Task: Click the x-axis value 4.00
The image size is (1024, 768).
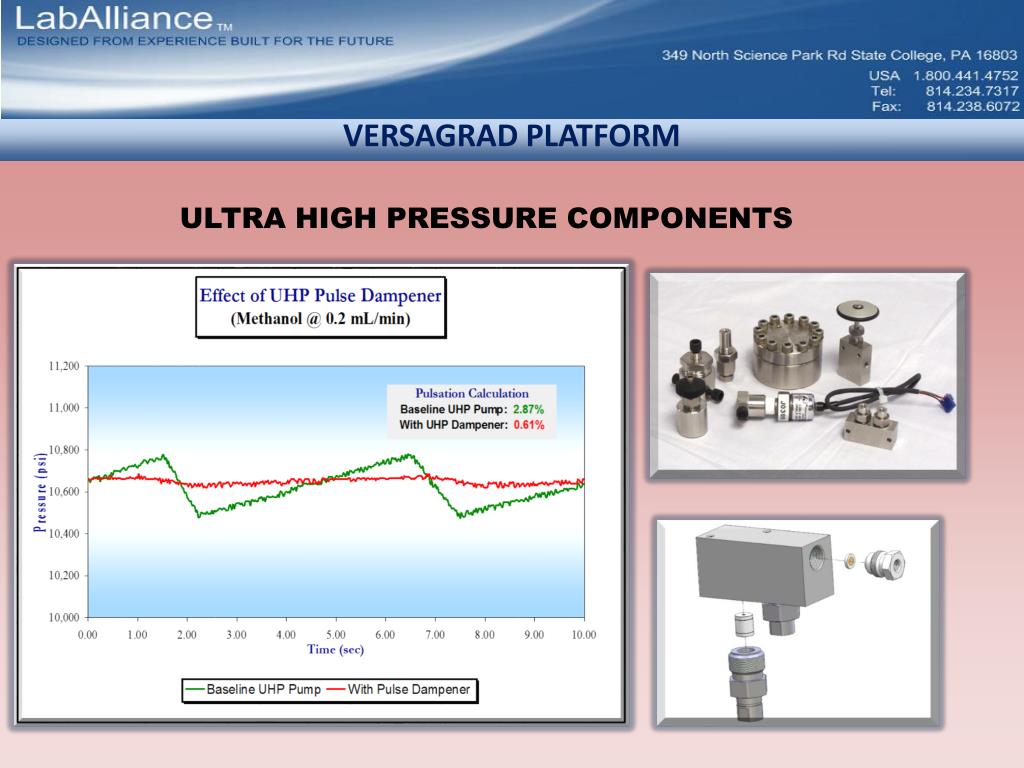Action: (x=286, y=635)
